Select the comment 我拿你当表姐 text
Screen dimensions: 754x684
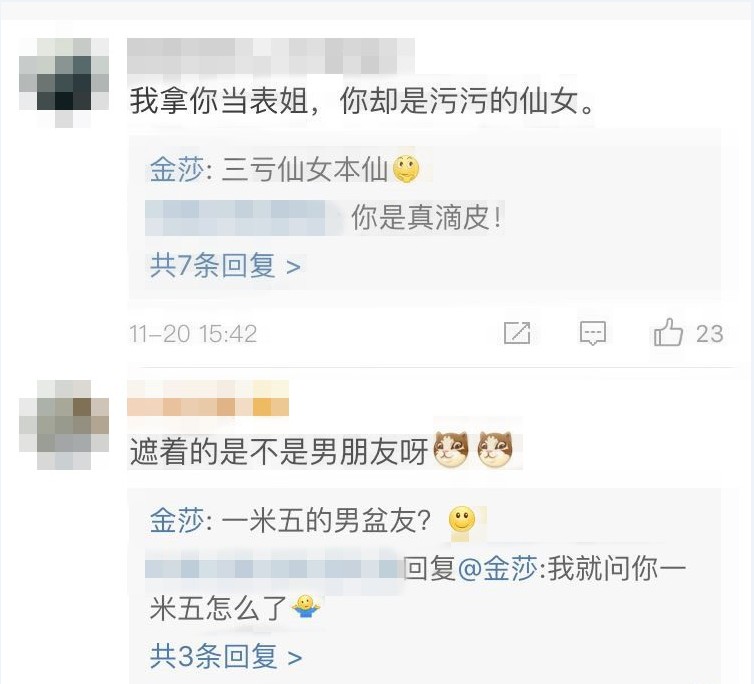coord(362,101)
